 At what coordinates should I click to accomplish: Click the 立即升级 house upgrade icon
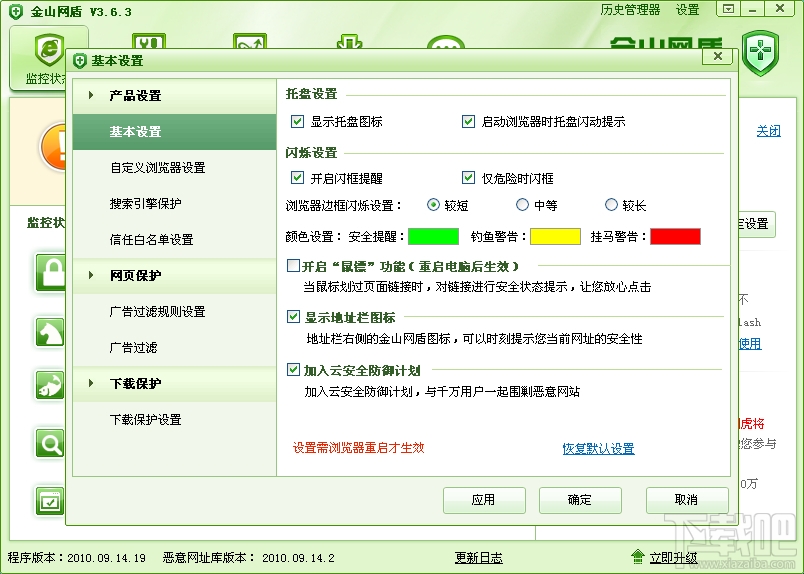pyautogui.click(x=637, y=557)
